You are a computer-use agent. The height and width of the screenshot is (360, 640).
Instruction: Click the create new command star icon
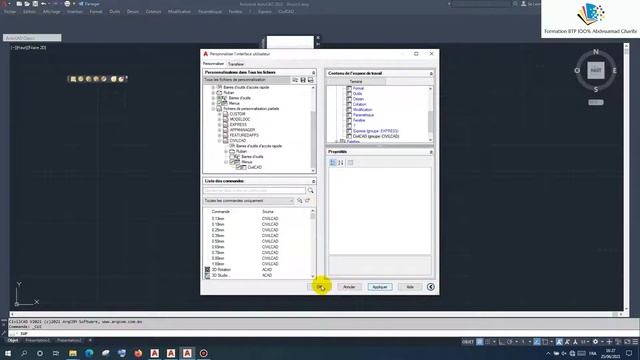point(307,201)
